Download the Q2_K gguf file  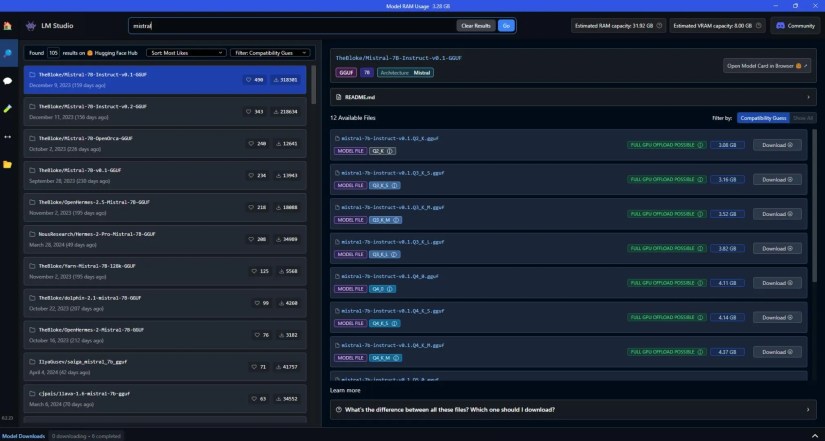tap(777, 145)
